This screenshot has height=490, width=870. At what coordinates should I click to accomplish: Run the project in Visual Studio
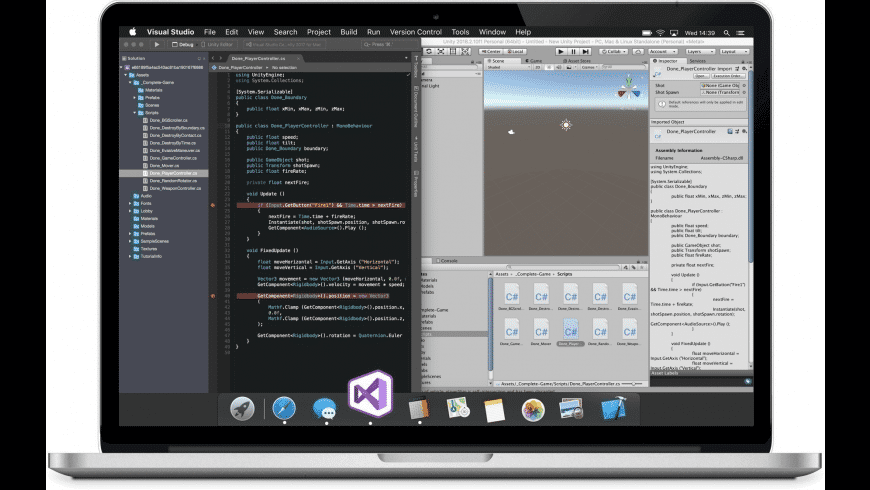pyautogui.click(x=157, y=44)
